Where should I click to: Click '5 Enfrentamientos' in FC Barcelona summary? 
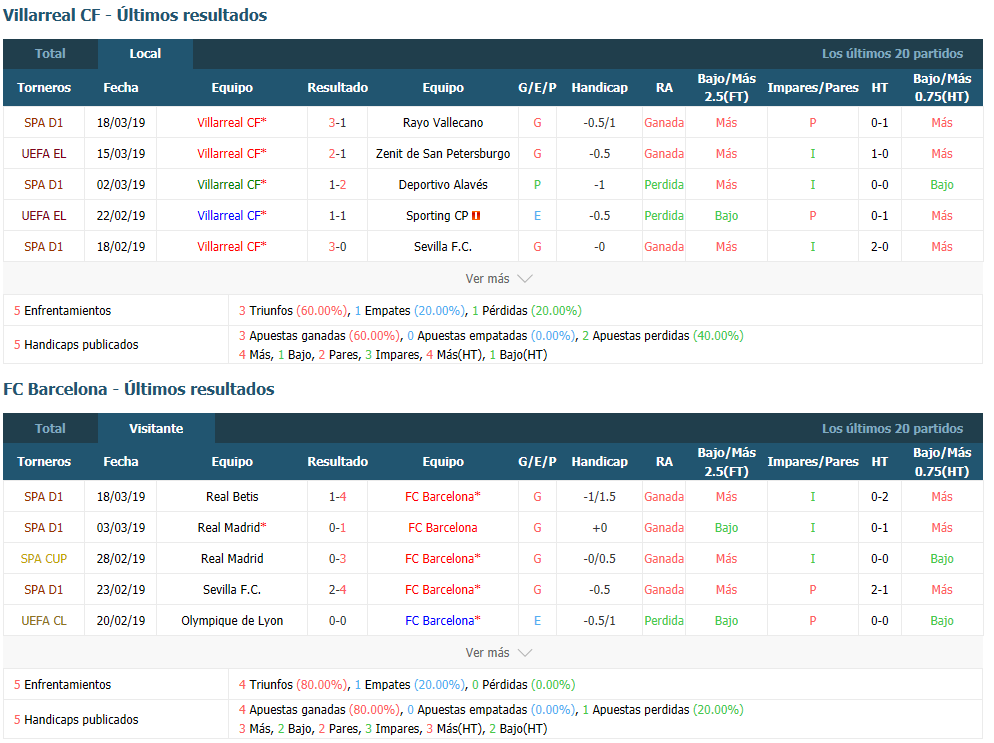click(62, 685)
